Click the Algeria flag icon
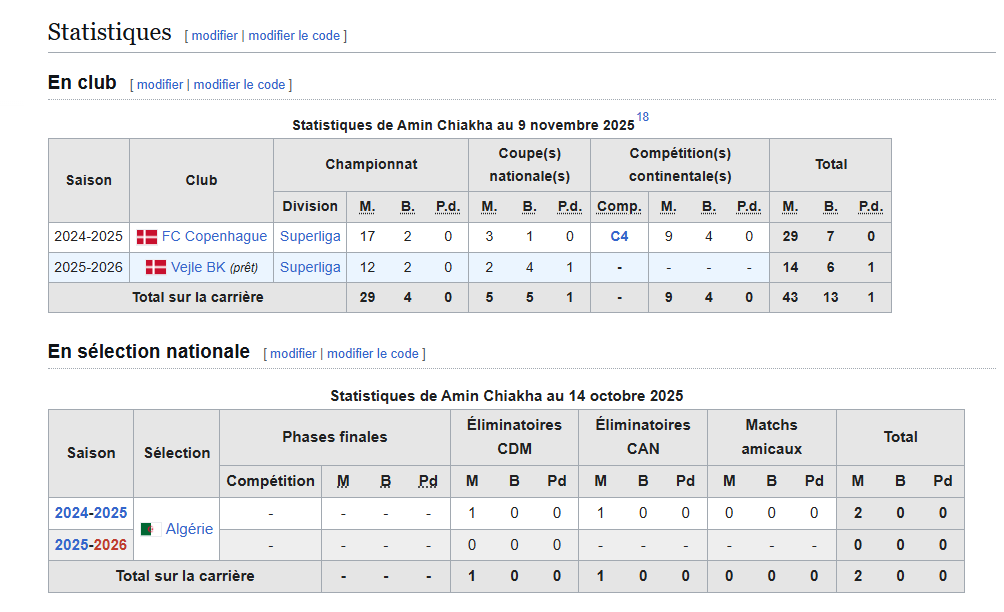This screenshot has width=1004, height=612. [x=151, y=529]
